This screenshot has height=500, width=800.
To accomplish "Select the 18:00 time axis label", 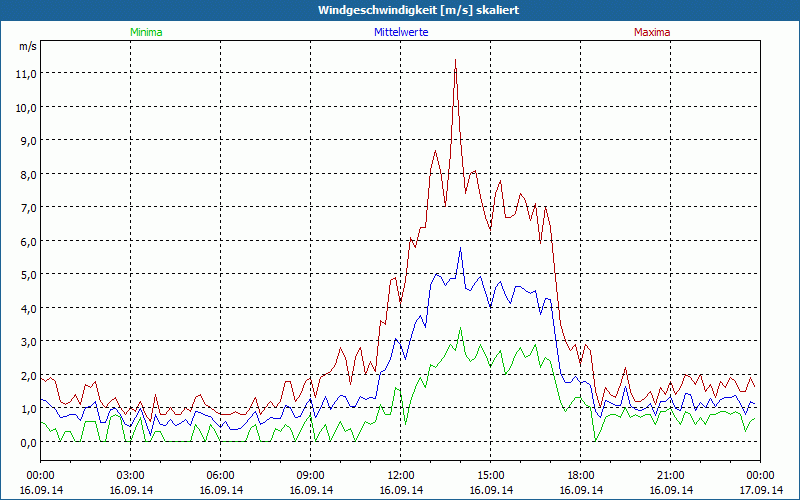I will (x=581, y=475).
